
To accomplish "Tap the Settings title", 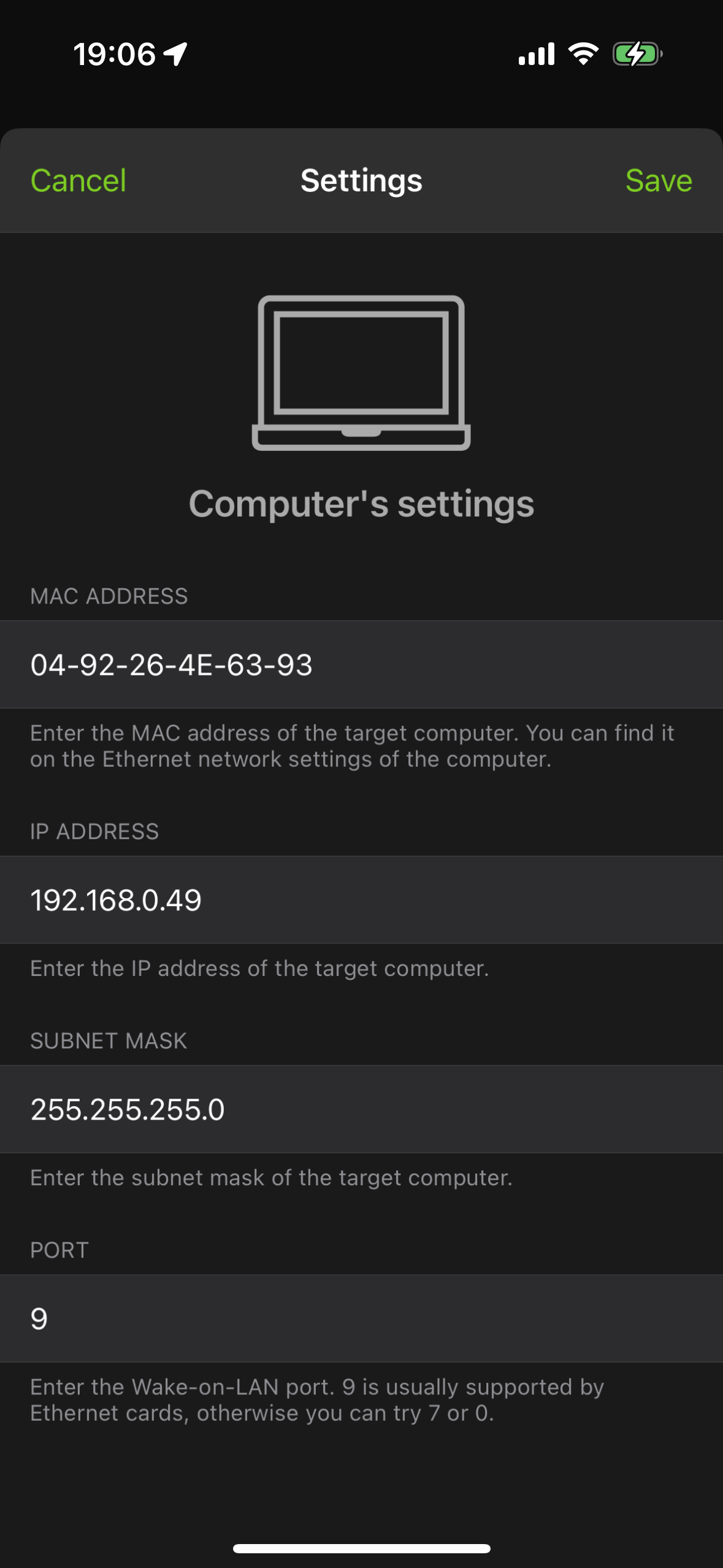I will (x=361, y=181).
